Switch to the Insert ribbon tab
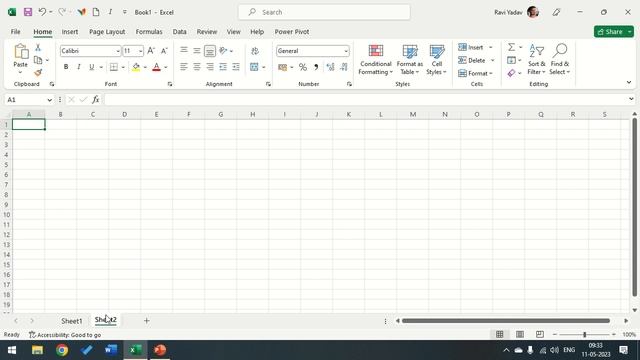 (x=70, y=31)
